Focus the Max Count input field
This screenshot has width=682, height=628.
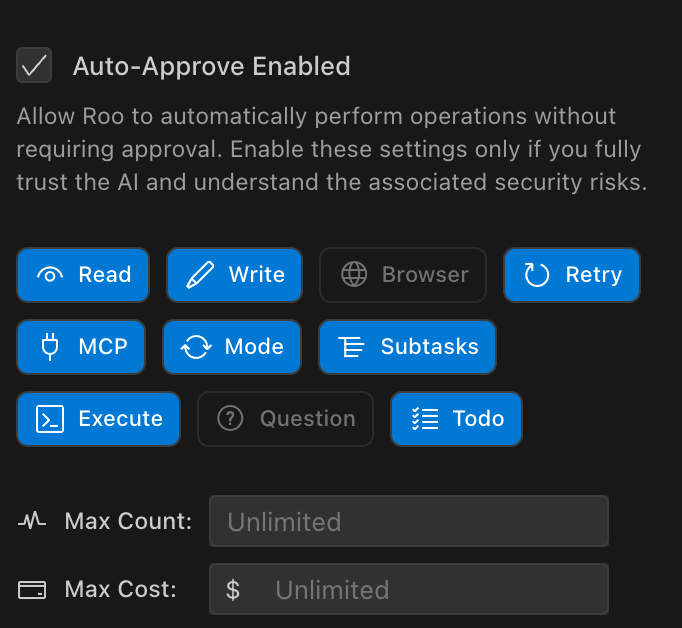click(x=408, y=521)
